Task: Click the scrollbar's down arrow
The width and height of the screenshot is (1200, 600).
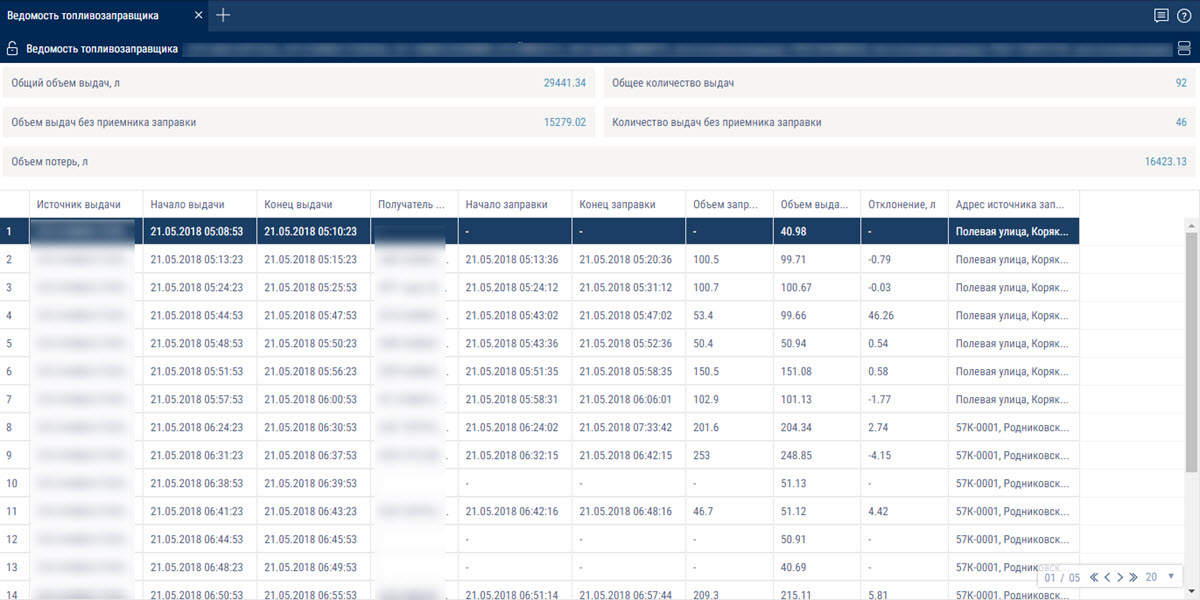Action: click(1191, 594)
